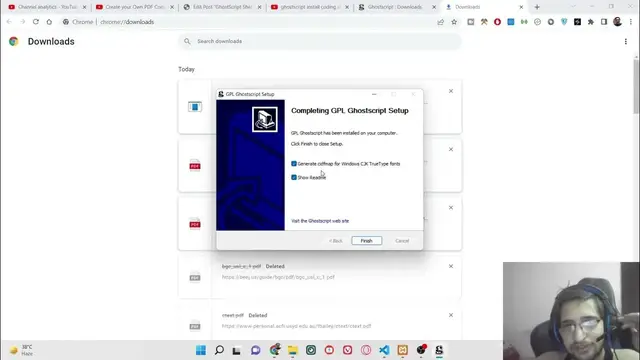
Task: Open Chat app on taskbar
Action: pos(256,350)
